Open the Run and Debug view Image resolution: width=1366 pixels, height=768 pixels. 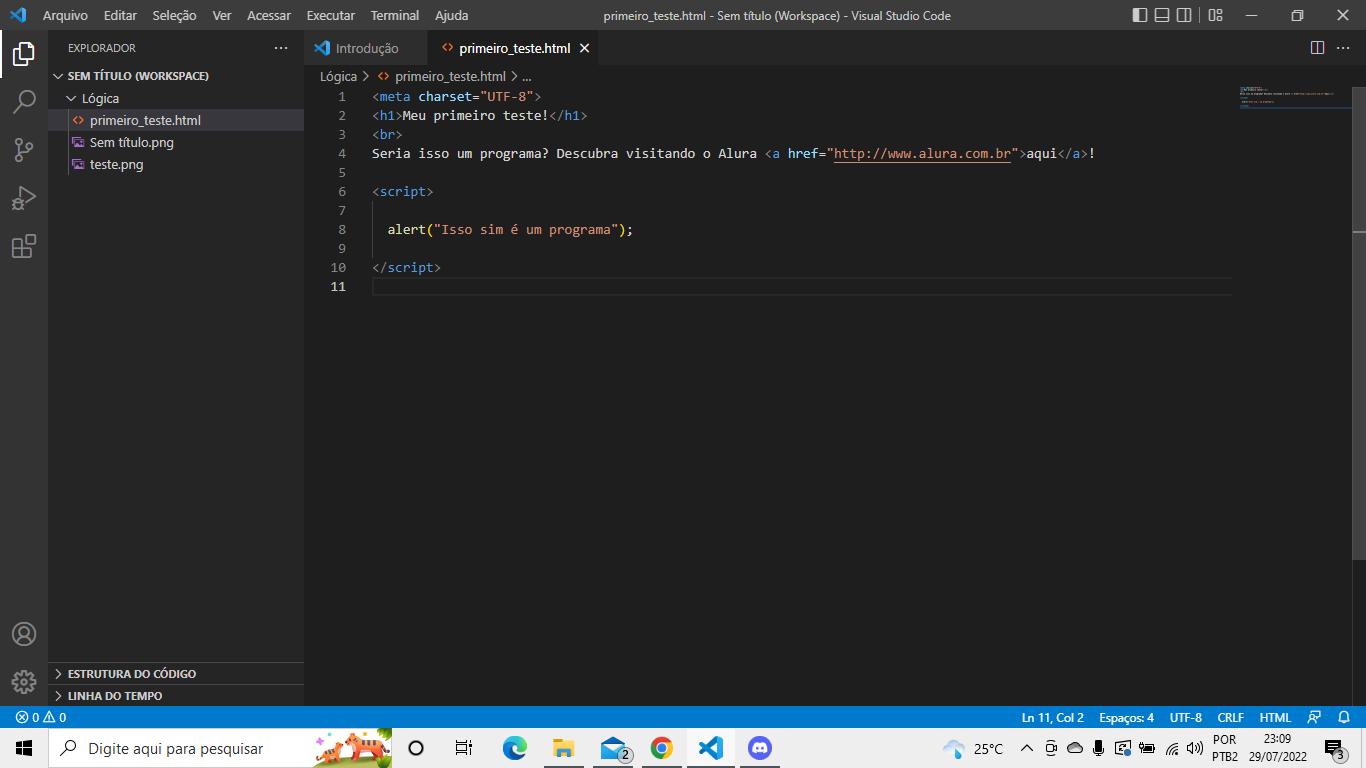tap(24, 198)
